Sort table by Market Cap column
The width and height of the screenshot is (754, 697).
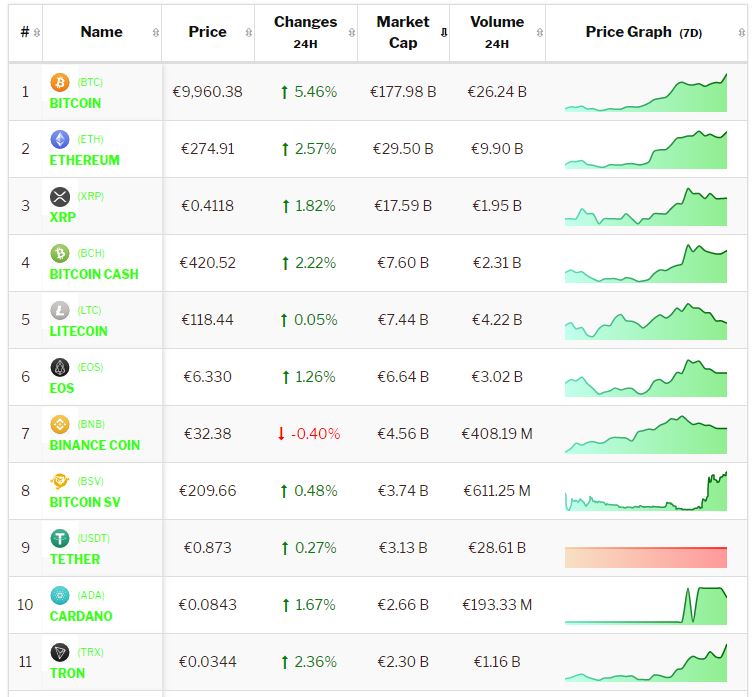coord(403,32)
